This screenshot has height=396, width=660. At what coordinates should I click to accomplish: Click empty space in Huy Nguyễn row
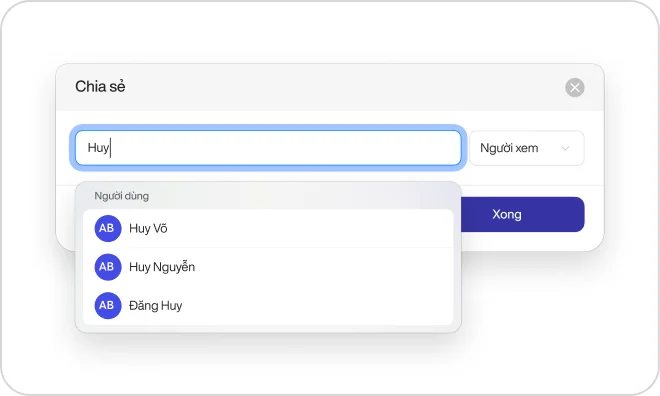pos(324,267)
